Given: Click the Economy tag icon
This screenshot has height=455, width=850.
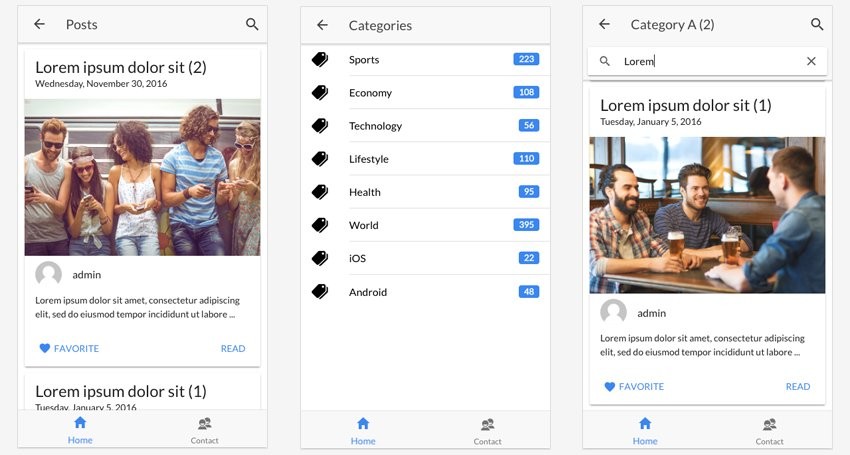Looking at the screenshot, I should click(x=320, y=92).
